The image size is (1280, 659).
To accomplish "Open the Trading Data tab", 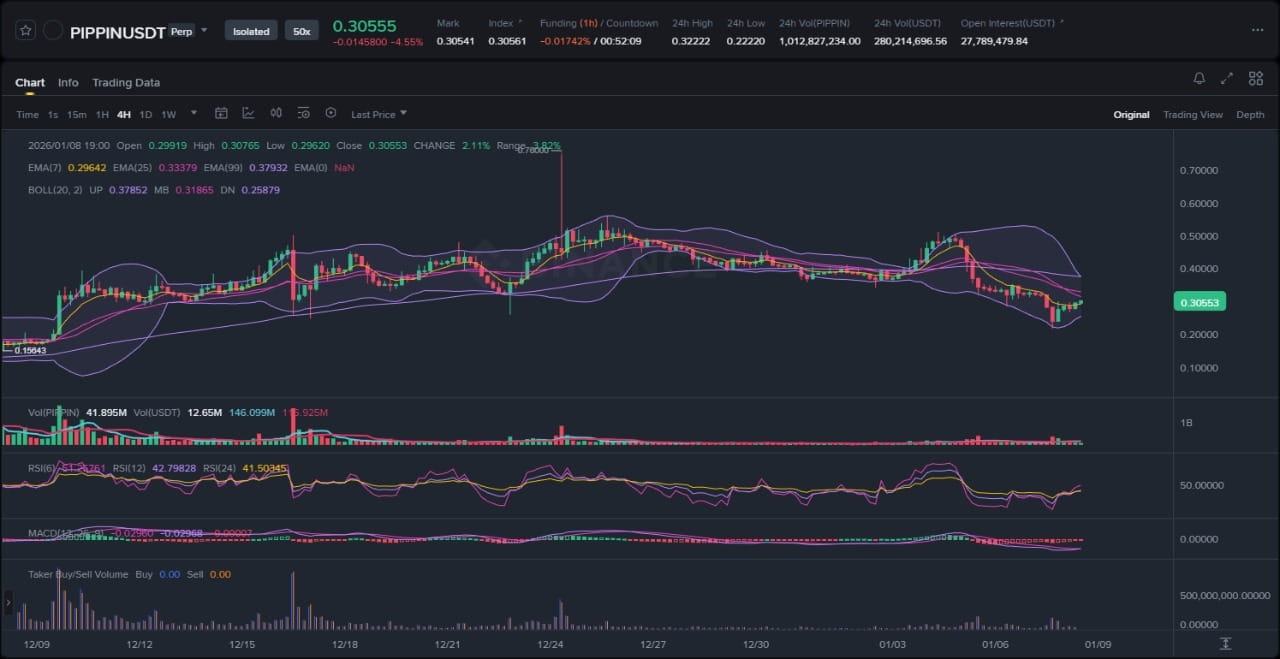I will click(x=126, y=83).
